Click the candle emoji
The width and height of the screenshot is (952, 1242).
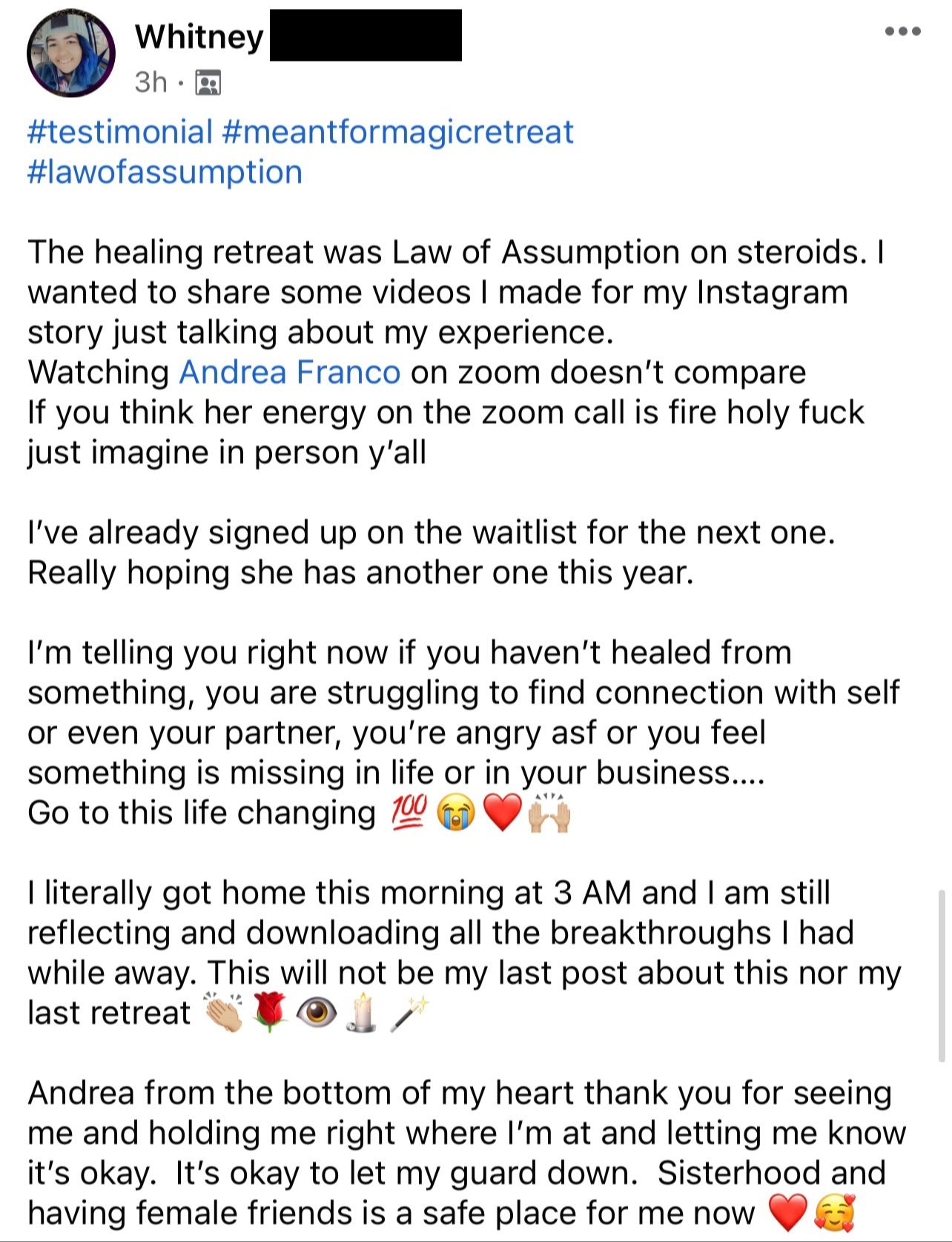363,1013
